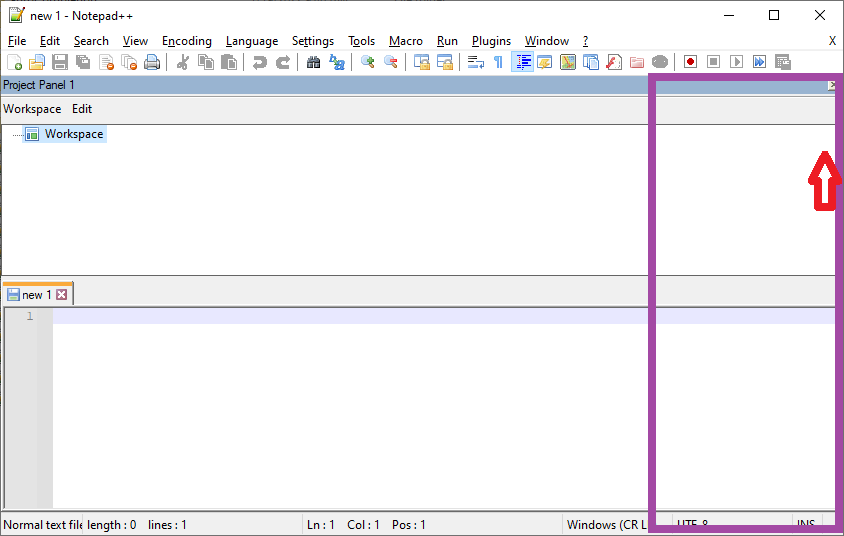Open the Plugins menu
This screenshot has width=844, height=536.
491,41
